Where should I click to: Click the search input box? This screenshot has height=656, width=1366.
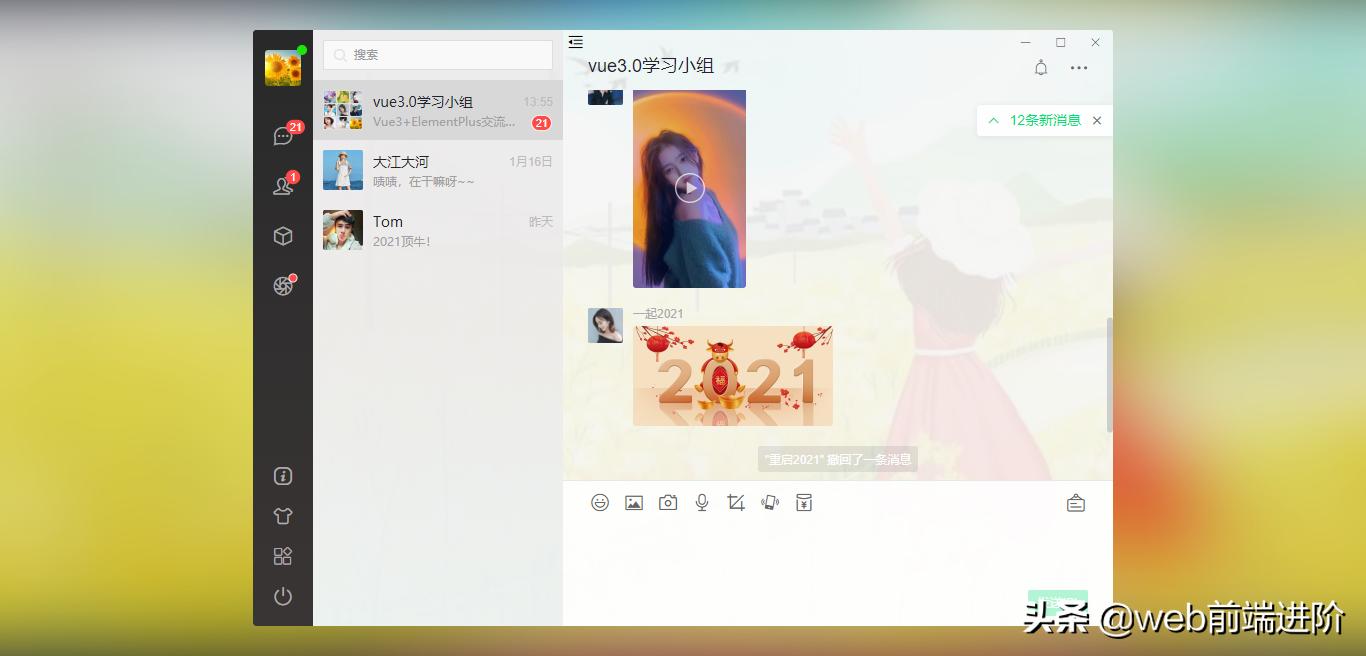[438, 55]
